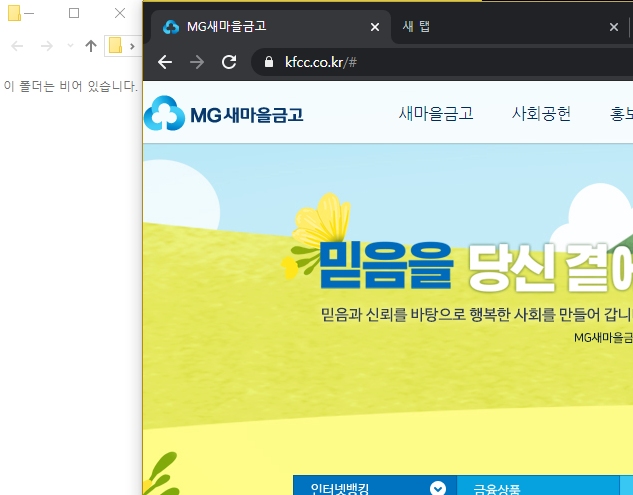Click the 믿음을 당신 곁에 banner headline
The image size is (633, 495).
coord(476,266)
